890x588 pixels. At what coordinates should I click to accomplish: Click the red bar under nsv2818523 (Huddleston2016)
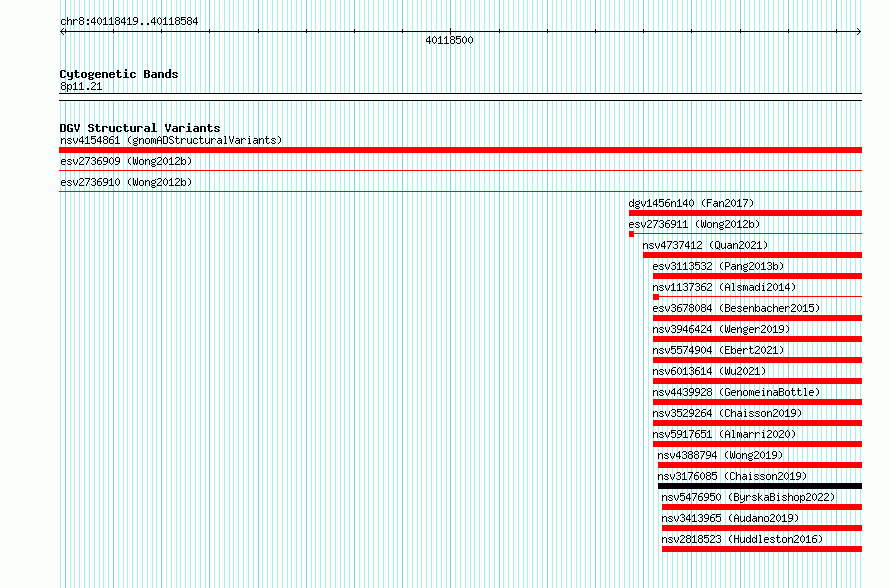pos(762,549)
